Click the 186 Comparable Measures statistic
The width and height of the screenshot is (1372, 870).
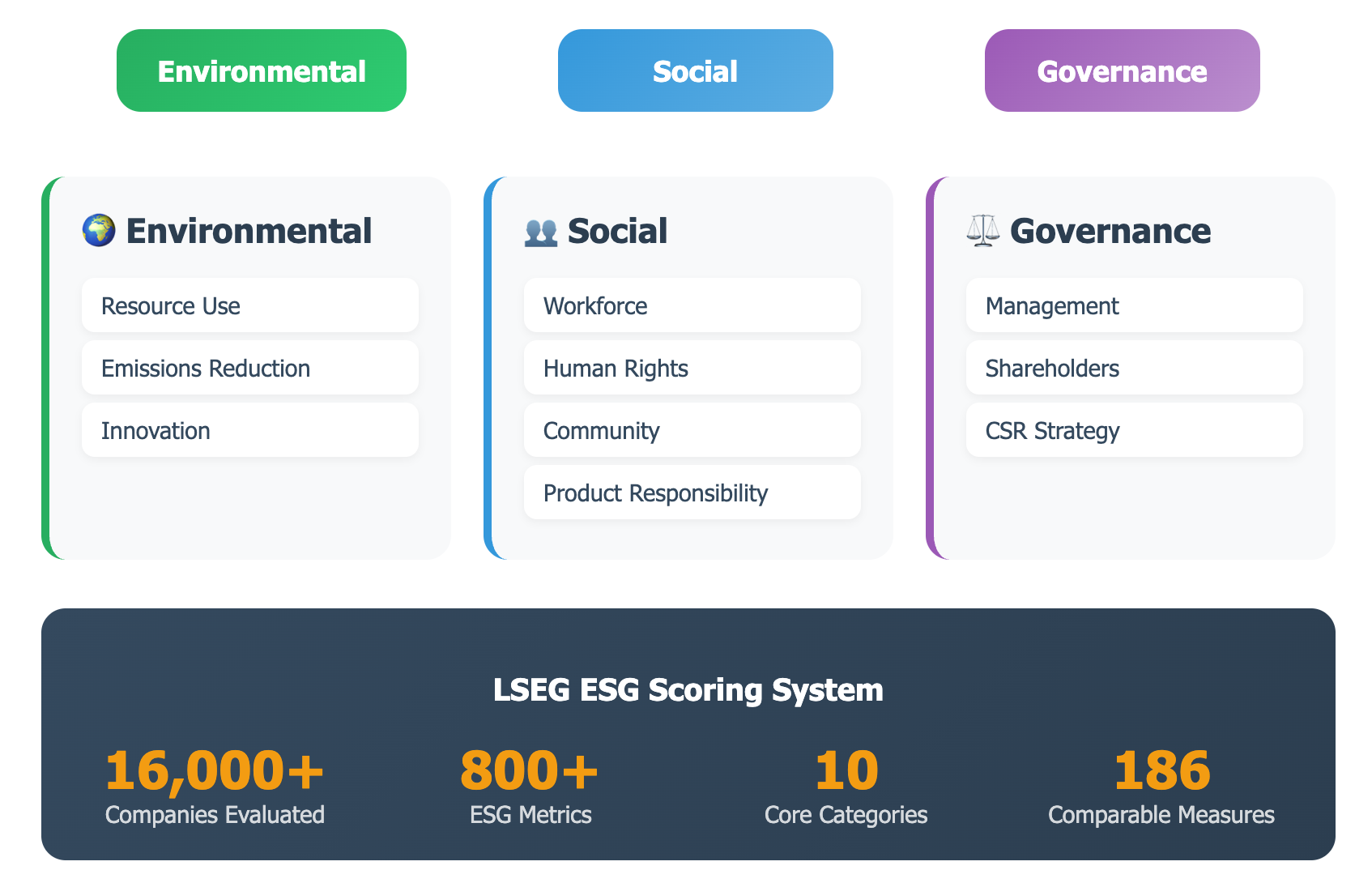(x=1161, y=786)
